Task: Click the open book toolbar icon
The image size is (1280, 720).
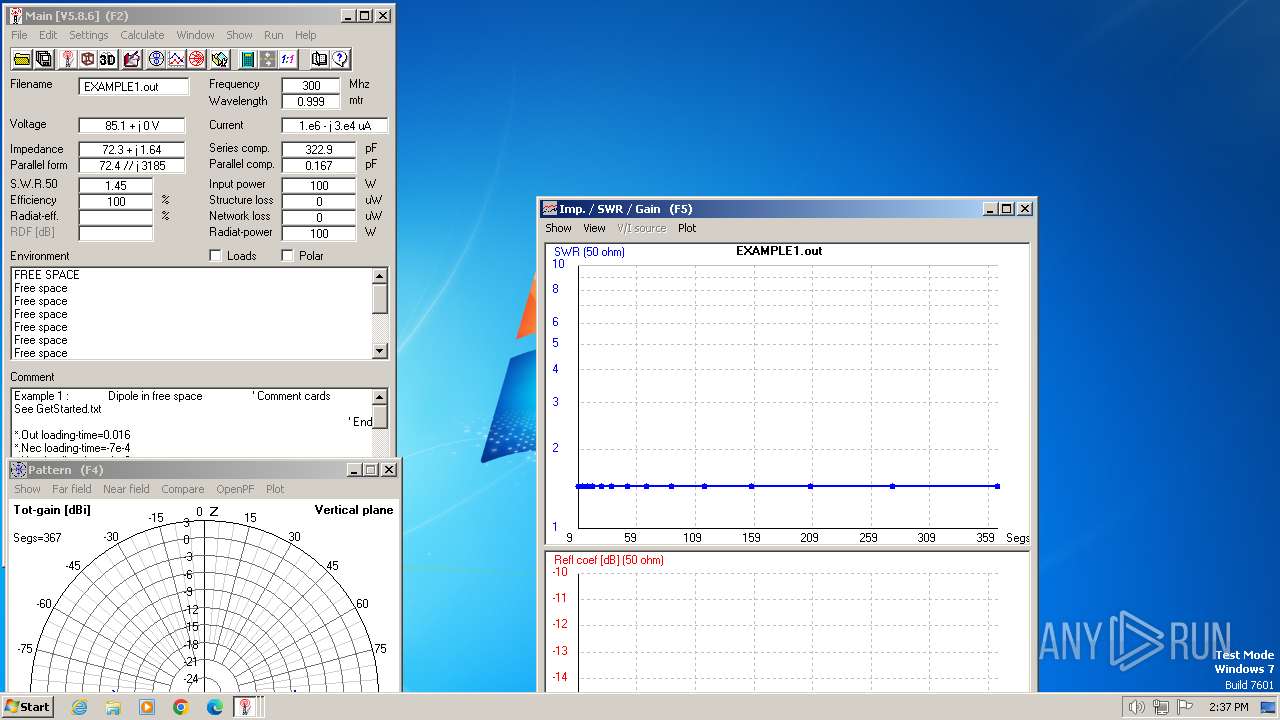Action: [x=319, y=60]
